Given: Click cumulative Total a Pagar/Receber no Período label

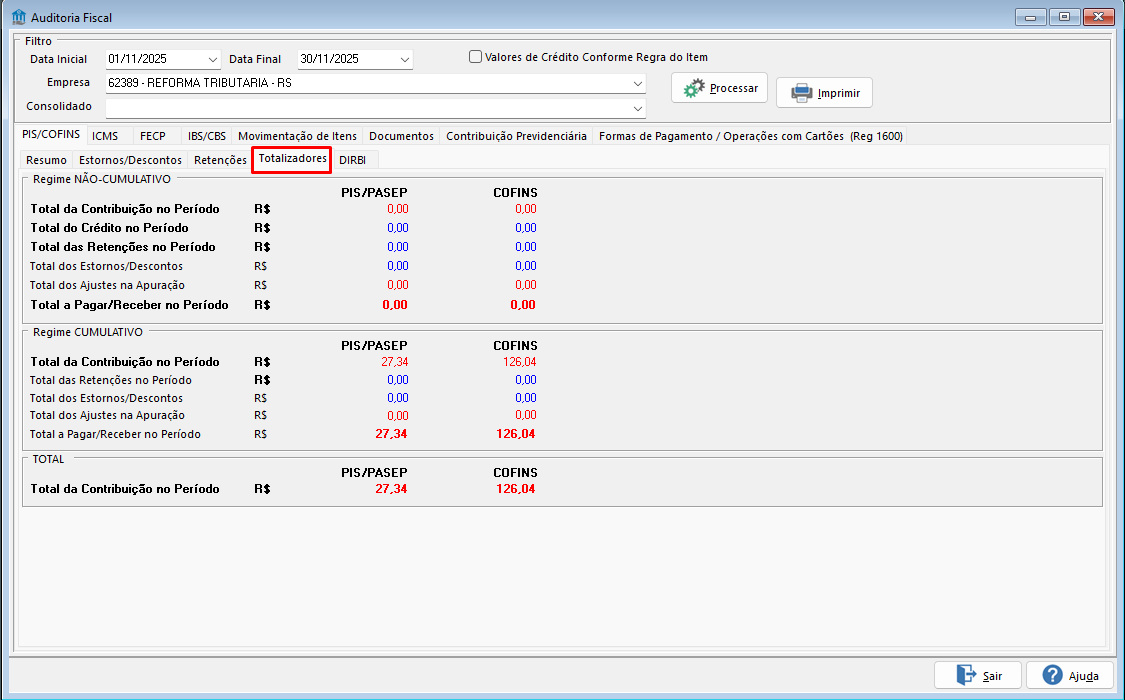Looking at the screenshot, I should pos(116,435).
